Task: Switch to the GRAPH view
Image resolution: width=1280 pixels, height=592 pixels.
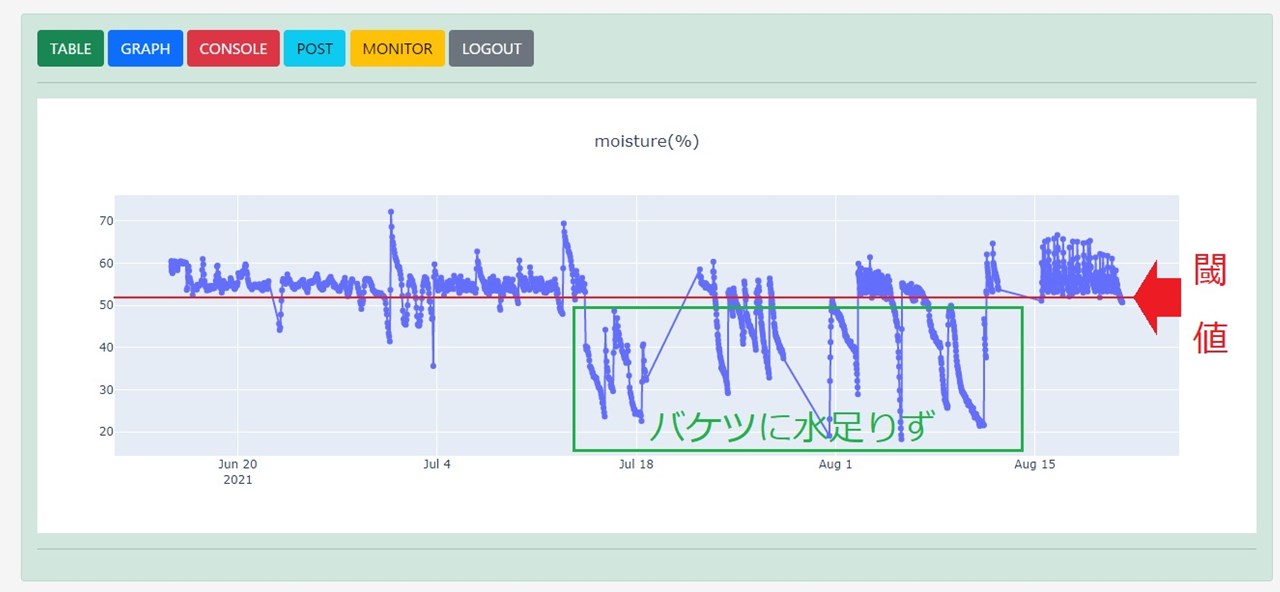Action: coord(145,48)
